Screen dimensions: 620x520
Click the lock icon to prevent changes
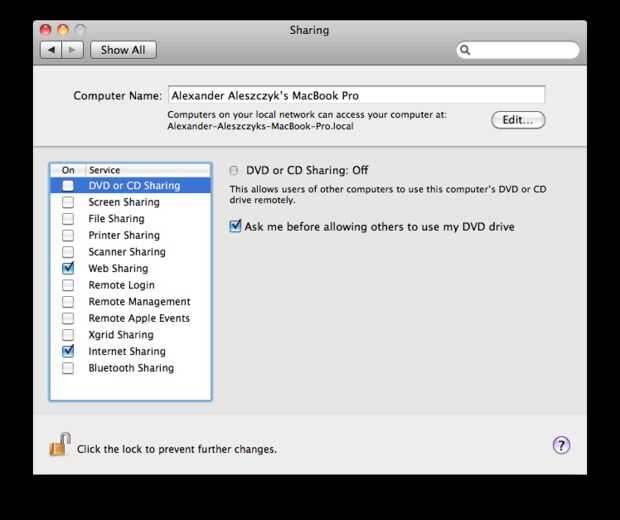point(60,445)
